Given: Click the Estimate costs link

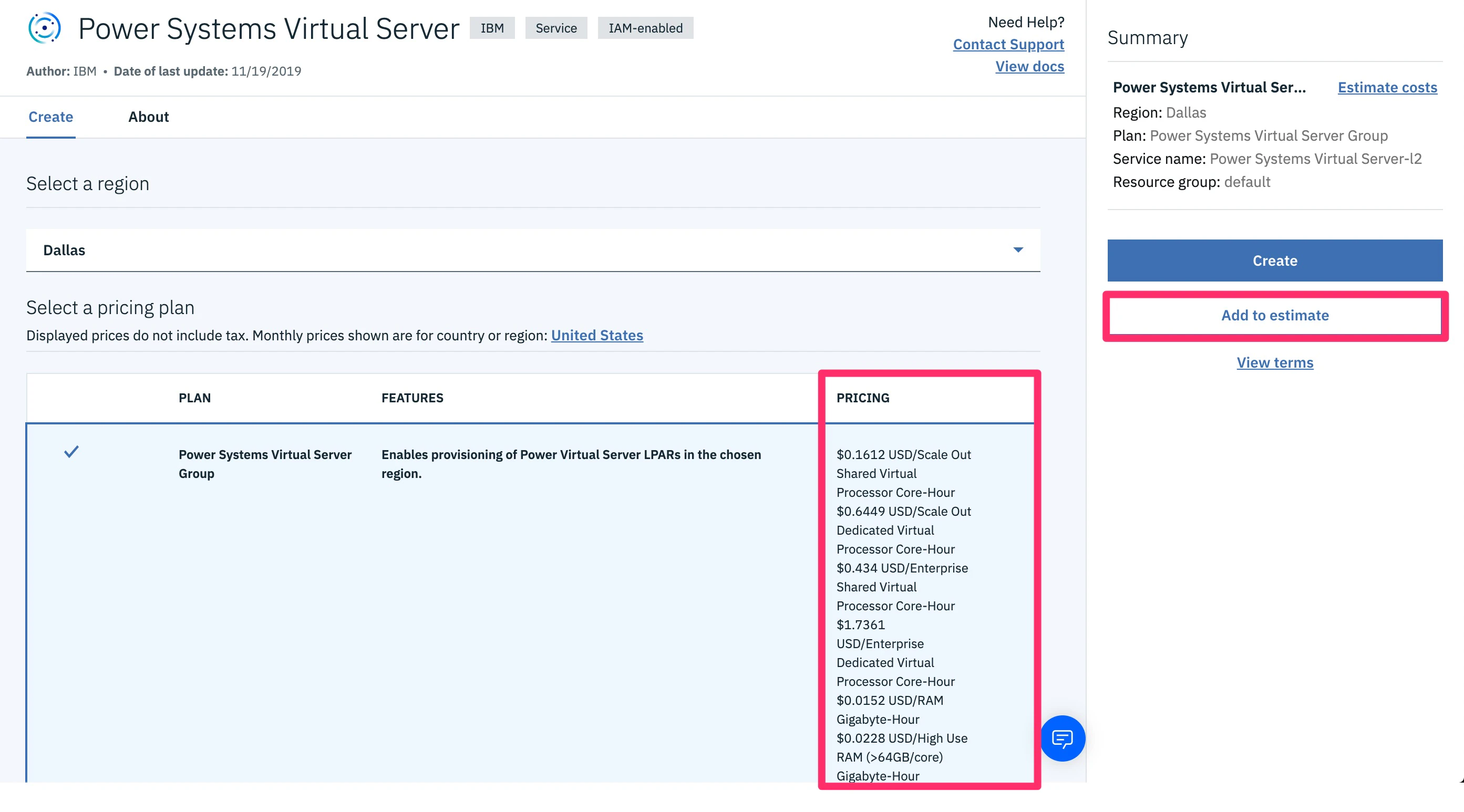Looking at the screenshot, I should click(1387, 87).
